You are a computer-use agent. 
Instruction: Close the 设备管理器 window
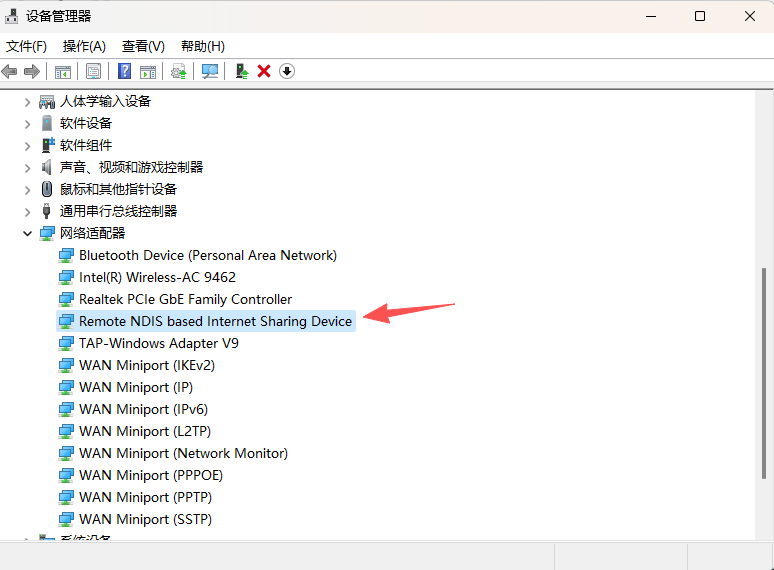coord(750,16)
